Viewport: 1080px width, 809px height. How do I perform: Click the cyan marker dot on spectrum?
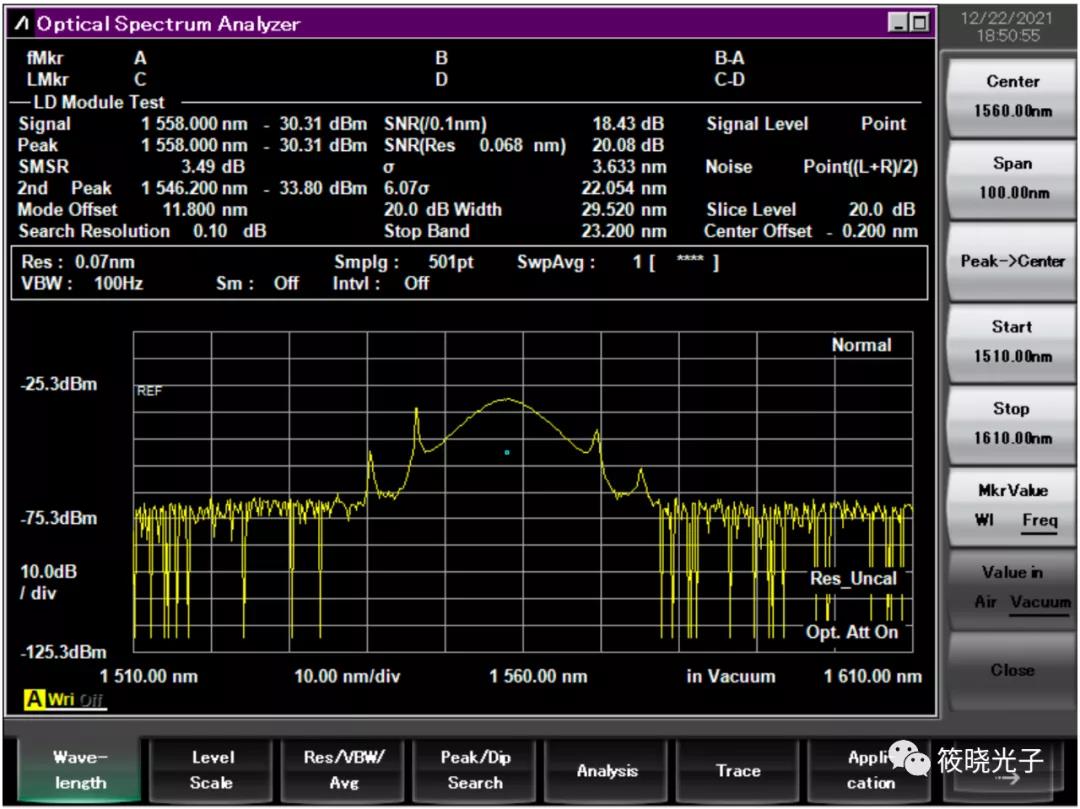pos(507,452)
